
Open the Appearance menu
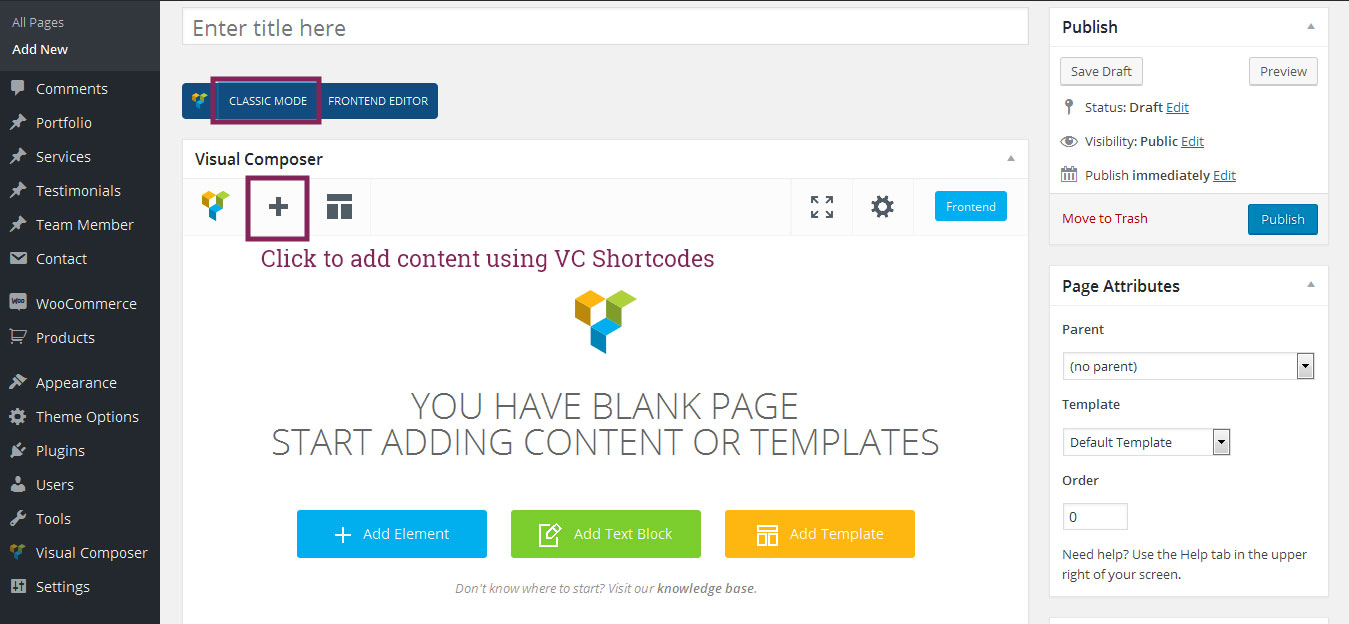[x=76, y=383]
